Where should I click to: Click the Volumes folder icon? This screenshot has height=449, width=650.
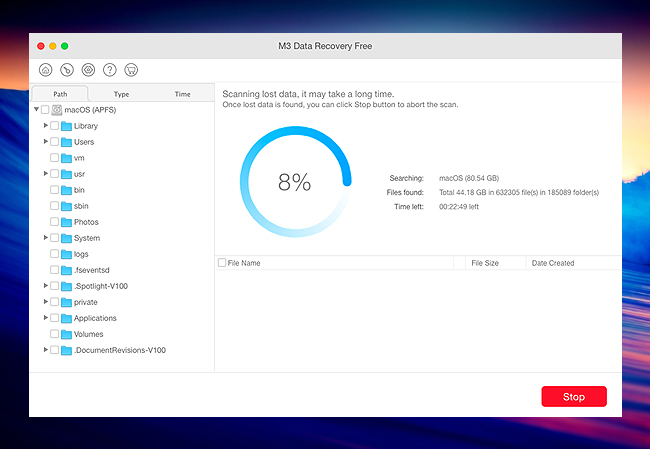[66, 334]
